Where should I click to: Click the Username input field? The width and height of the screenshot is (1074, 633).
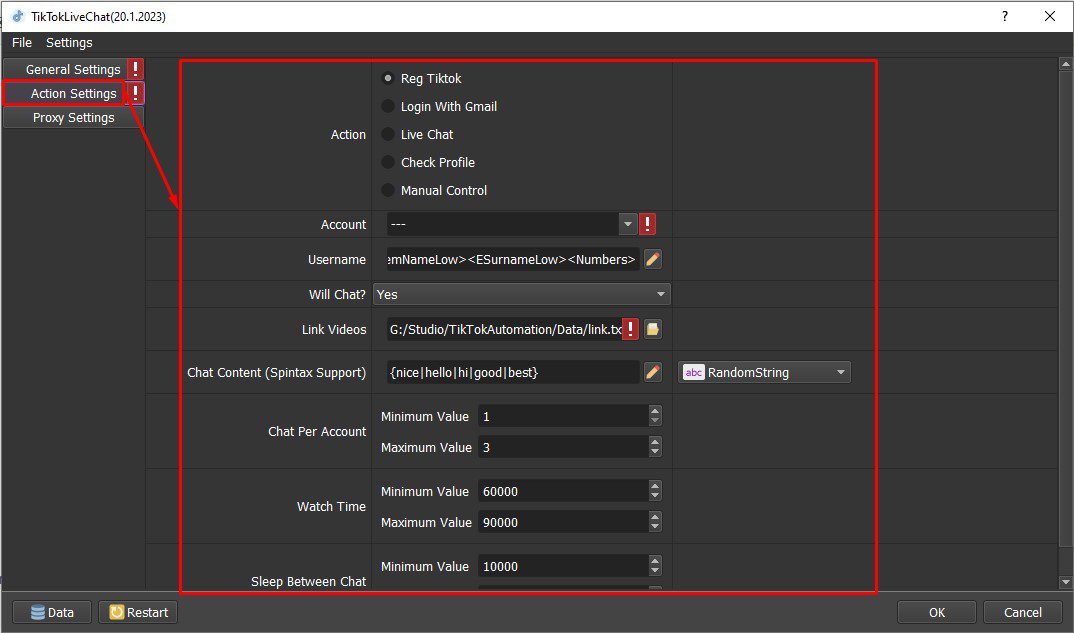[513, 259]
